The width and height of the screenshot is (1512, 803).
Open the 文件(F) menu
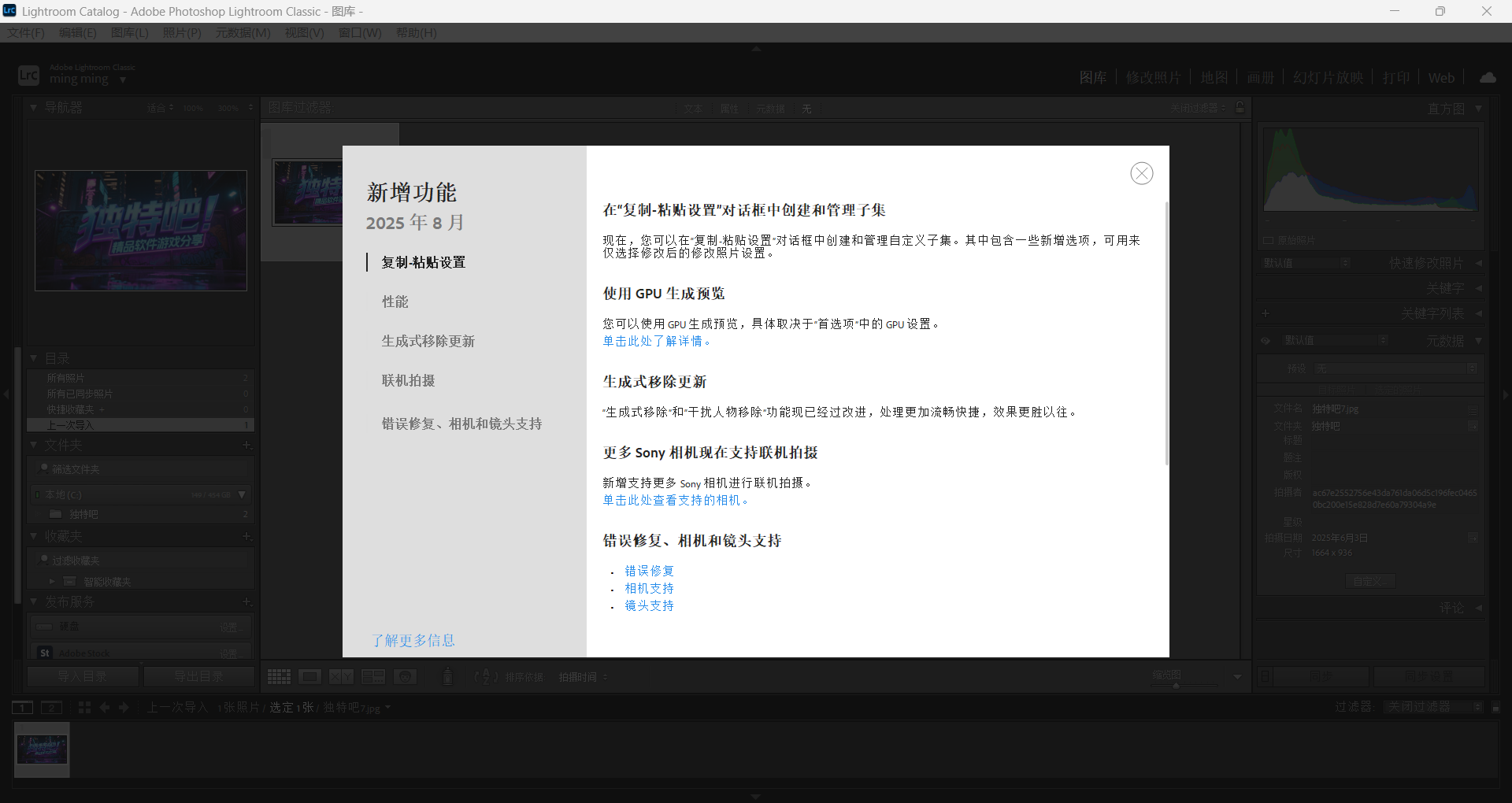[26, 32]
